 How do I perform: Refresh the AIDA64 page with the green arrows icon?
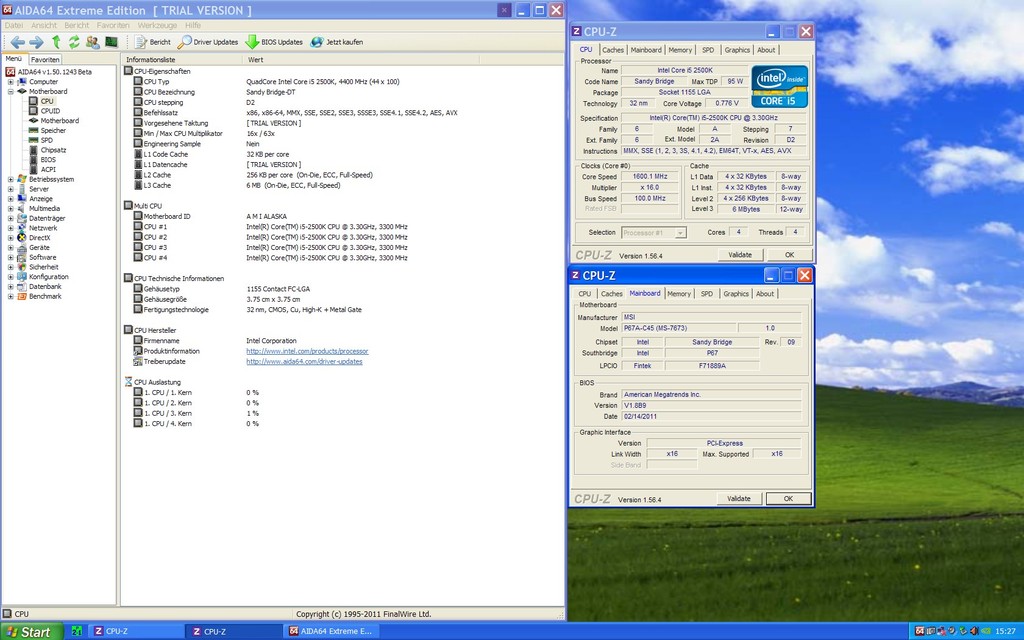74,42
